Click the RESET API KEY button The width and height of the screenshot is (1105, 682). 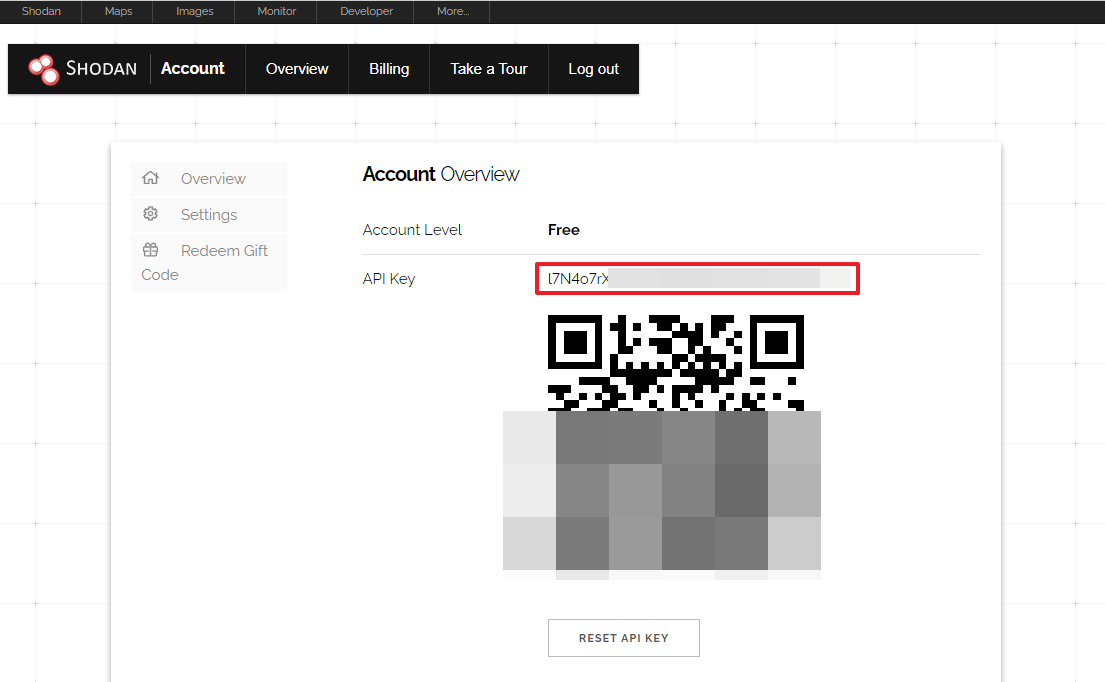pyautogui.click(x=624, y=638)
